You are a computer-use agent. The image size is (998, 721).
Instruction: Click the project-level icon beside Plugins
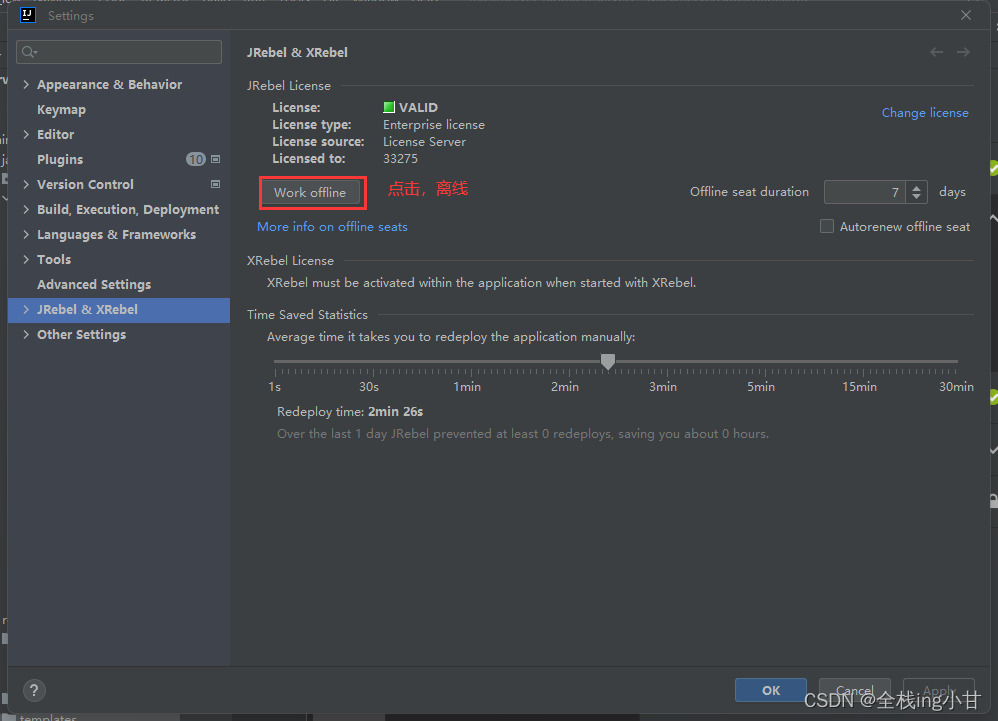coord(216,159)
